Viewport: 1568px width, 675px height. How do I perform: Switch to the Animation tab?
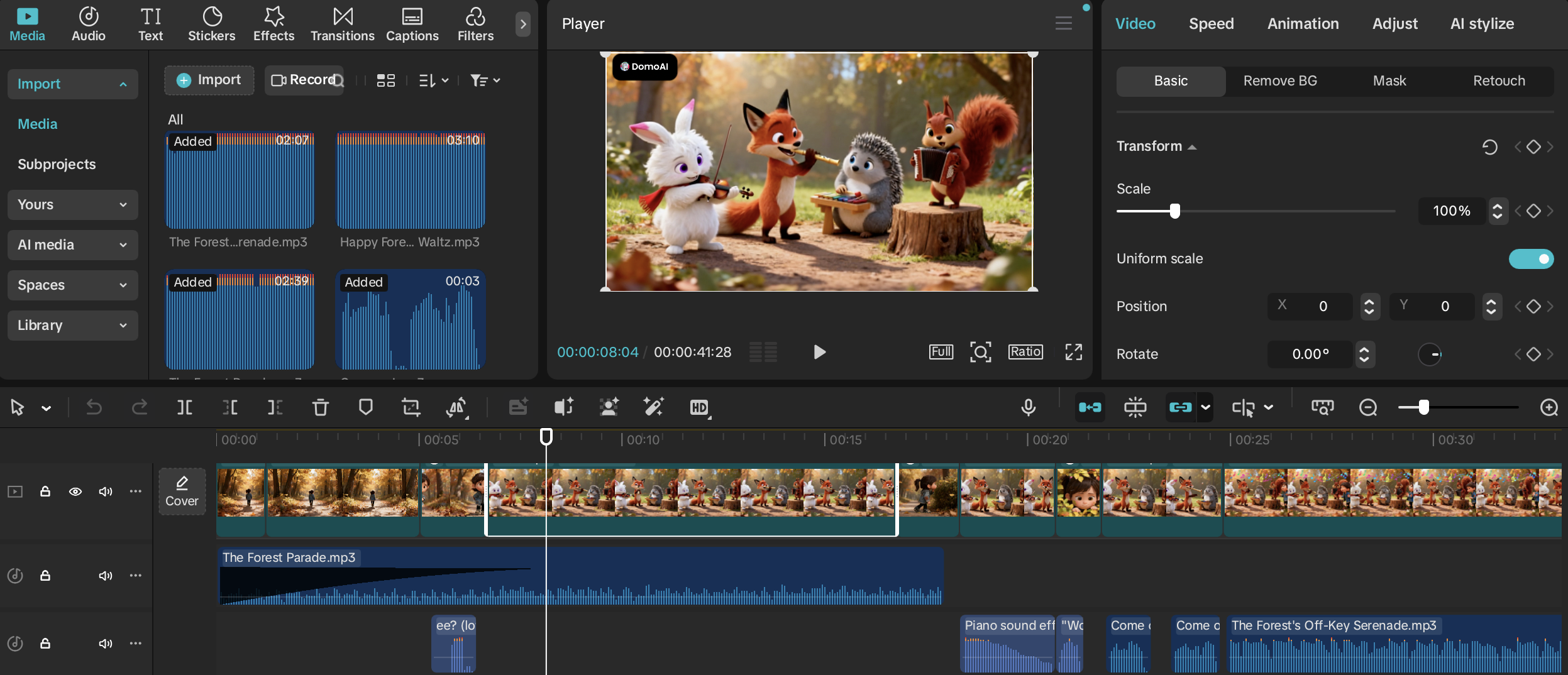click(x=1303, y=24)
